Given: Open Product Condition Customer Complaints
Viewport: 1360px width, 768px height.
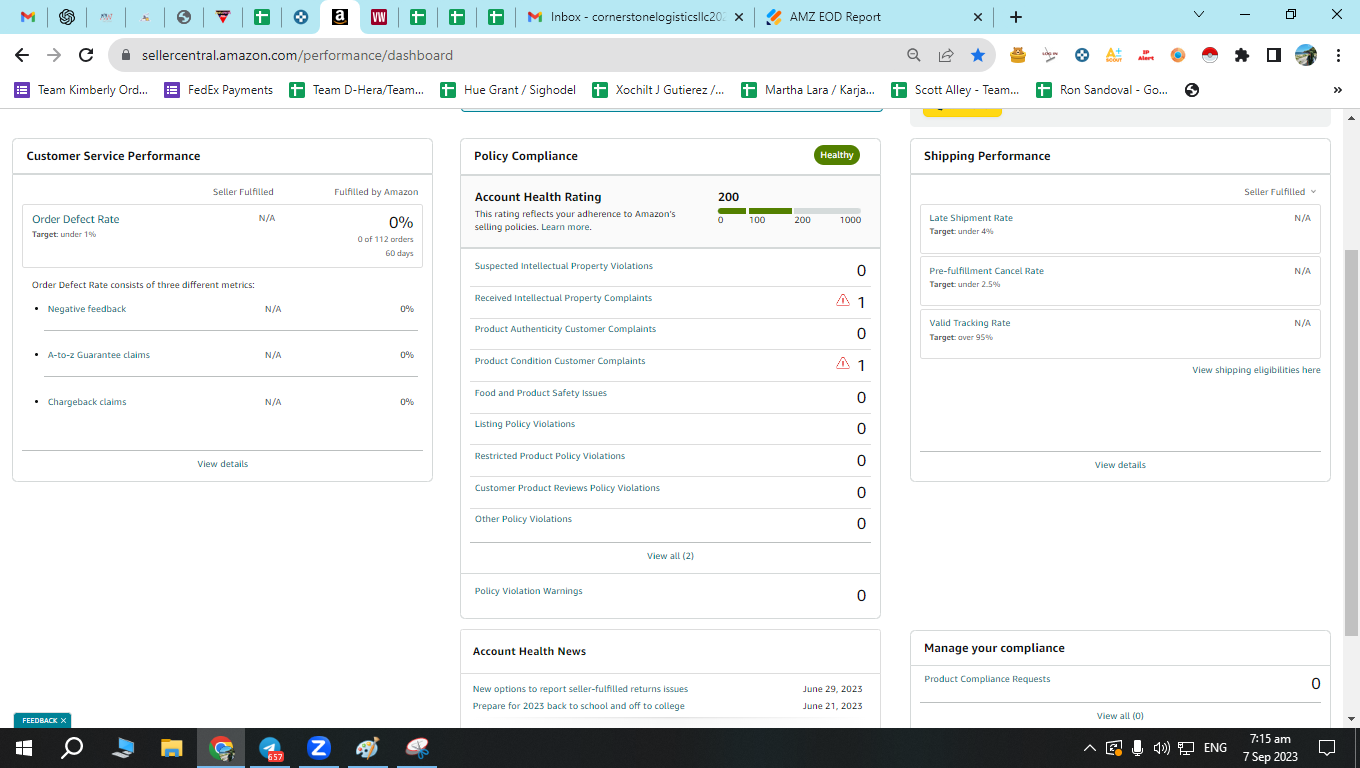Looking at the screenshot, I should (560, 361).
